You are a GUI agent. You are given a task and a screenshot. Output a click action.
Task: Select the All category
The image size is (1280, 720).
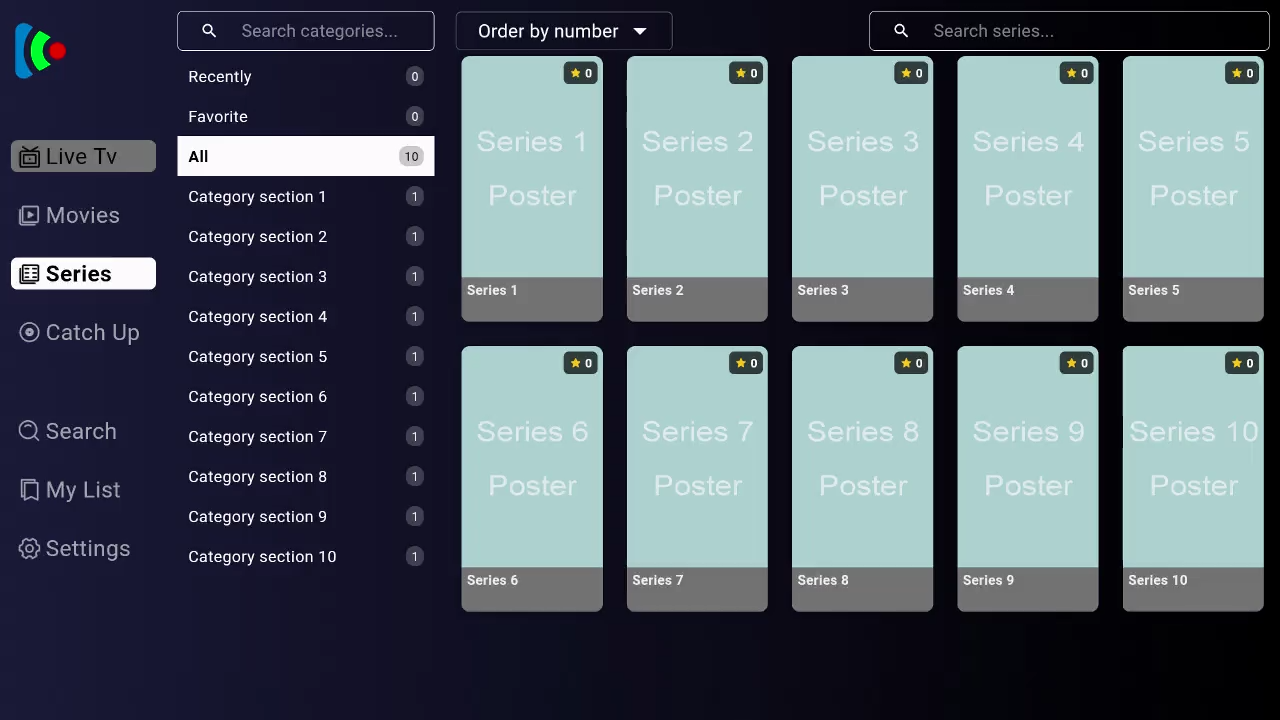coord(305,156)
